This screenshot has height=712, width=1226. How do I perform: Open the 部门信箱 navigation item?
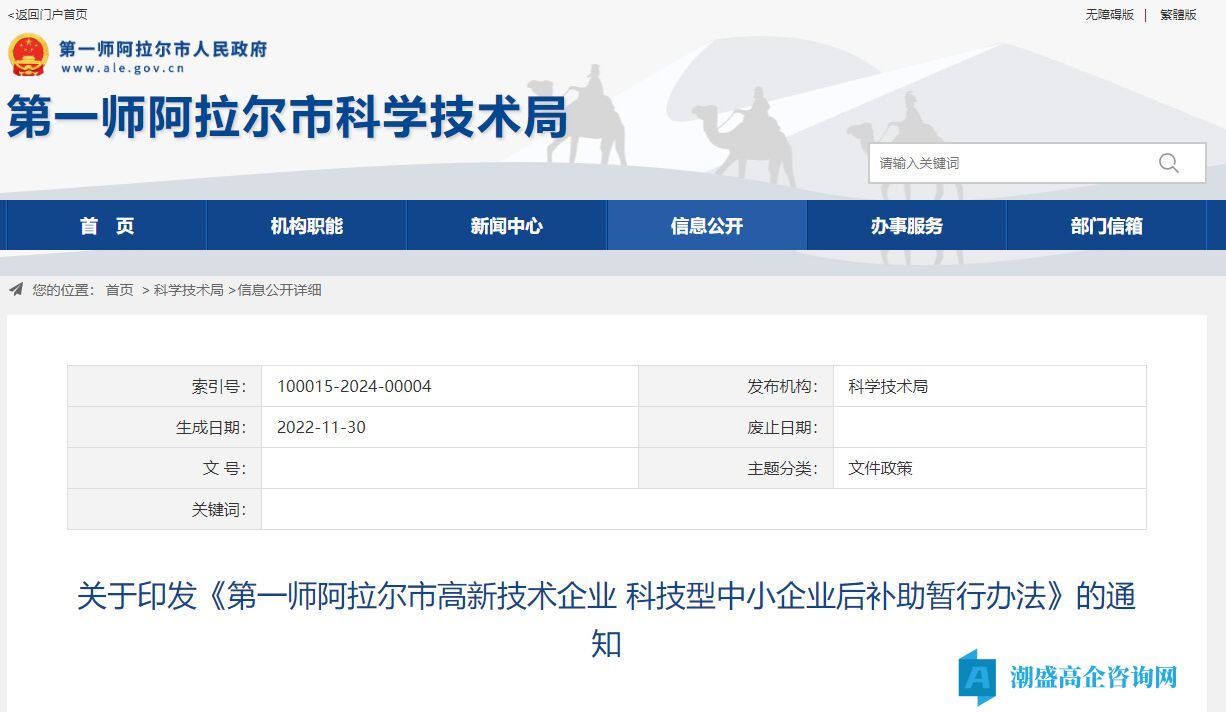click(x=1107, y=226)
